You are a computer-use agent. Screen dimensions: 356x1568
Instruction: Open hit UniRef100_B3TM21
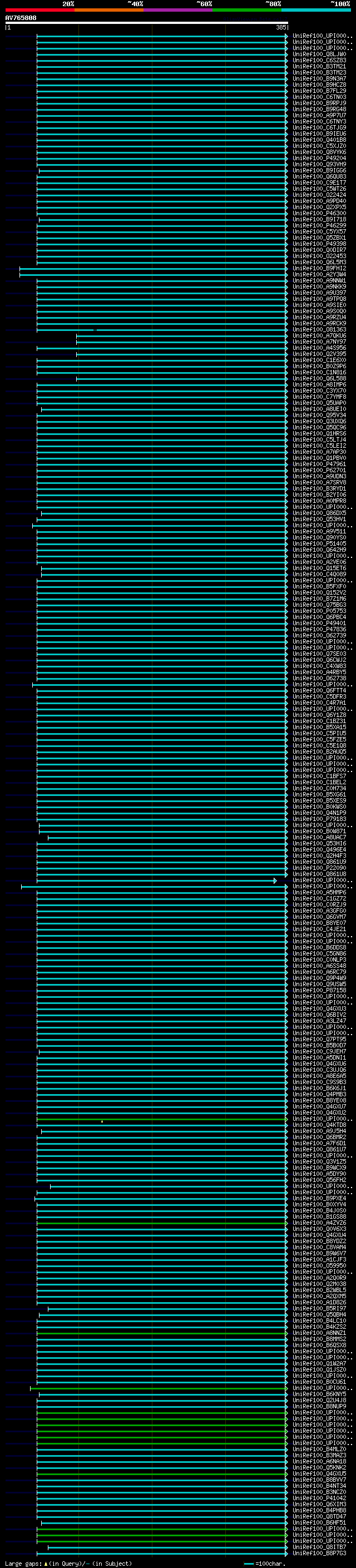(319, 66)
